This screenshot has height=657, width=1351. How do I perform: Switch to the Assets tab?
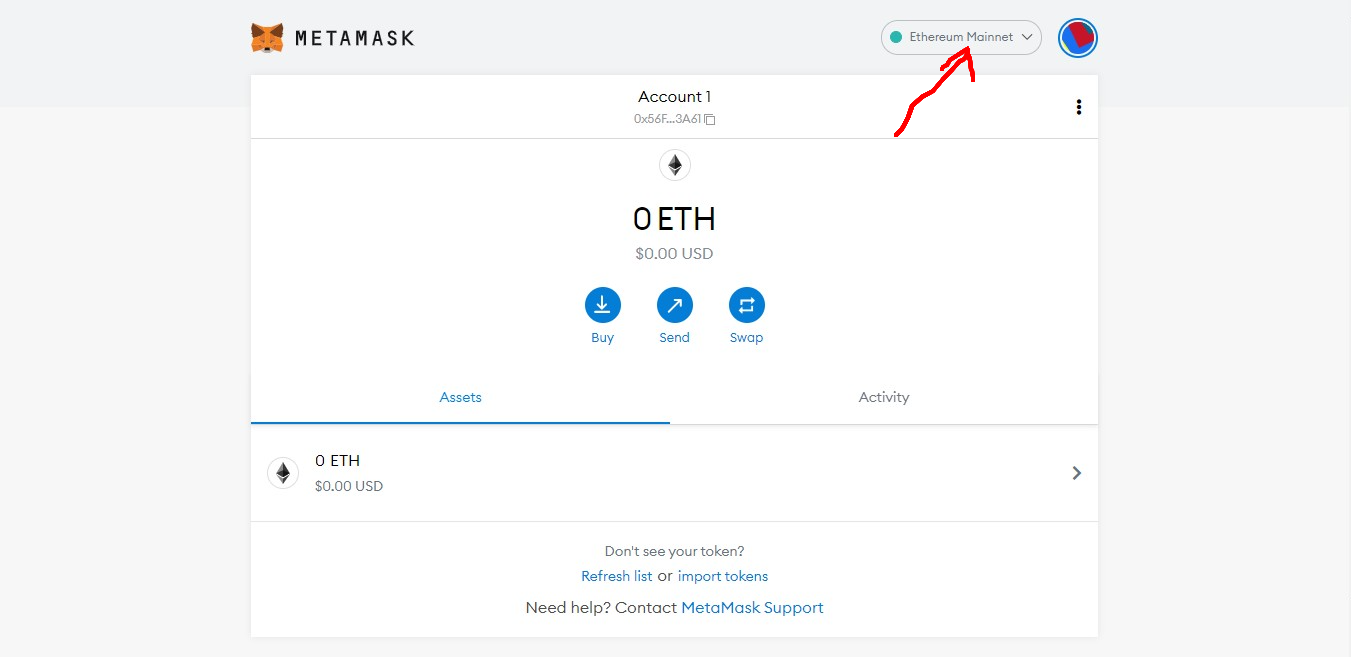pos(460,397)
